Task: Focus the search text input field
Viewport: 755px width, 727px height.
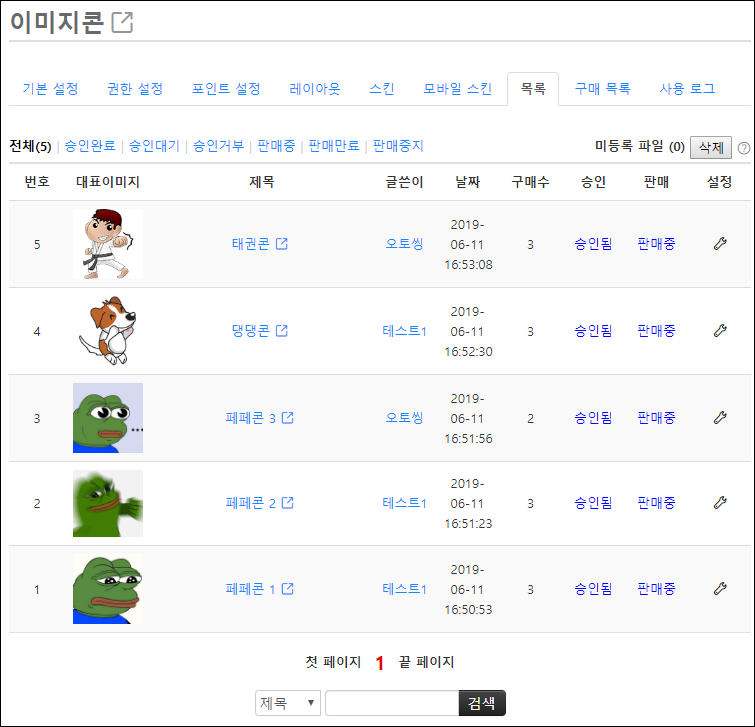Action: point(392,703)
